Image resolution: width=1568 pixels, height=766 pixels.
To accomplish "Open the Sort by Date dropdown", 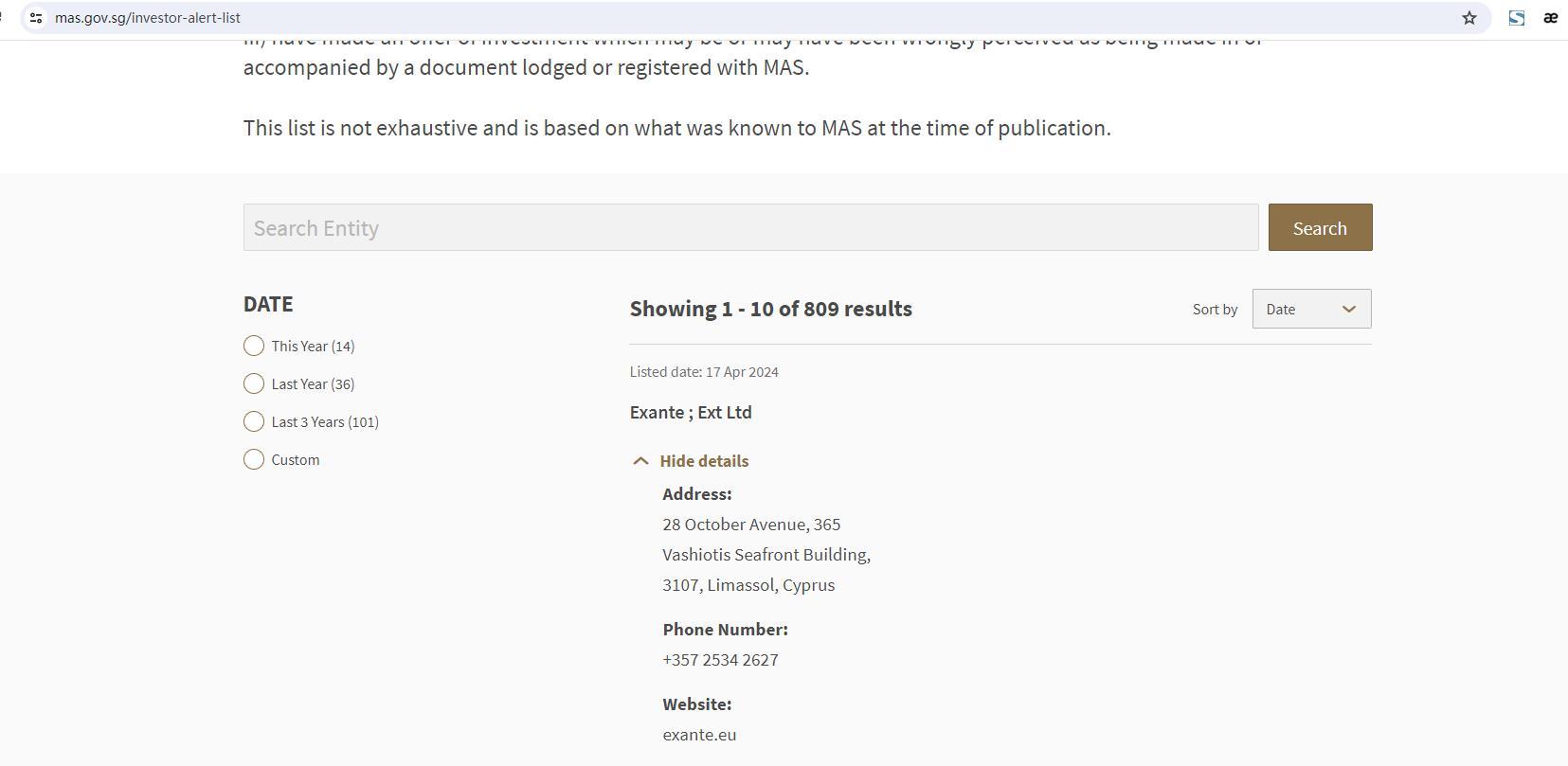I will click(x=1310, y=310).
